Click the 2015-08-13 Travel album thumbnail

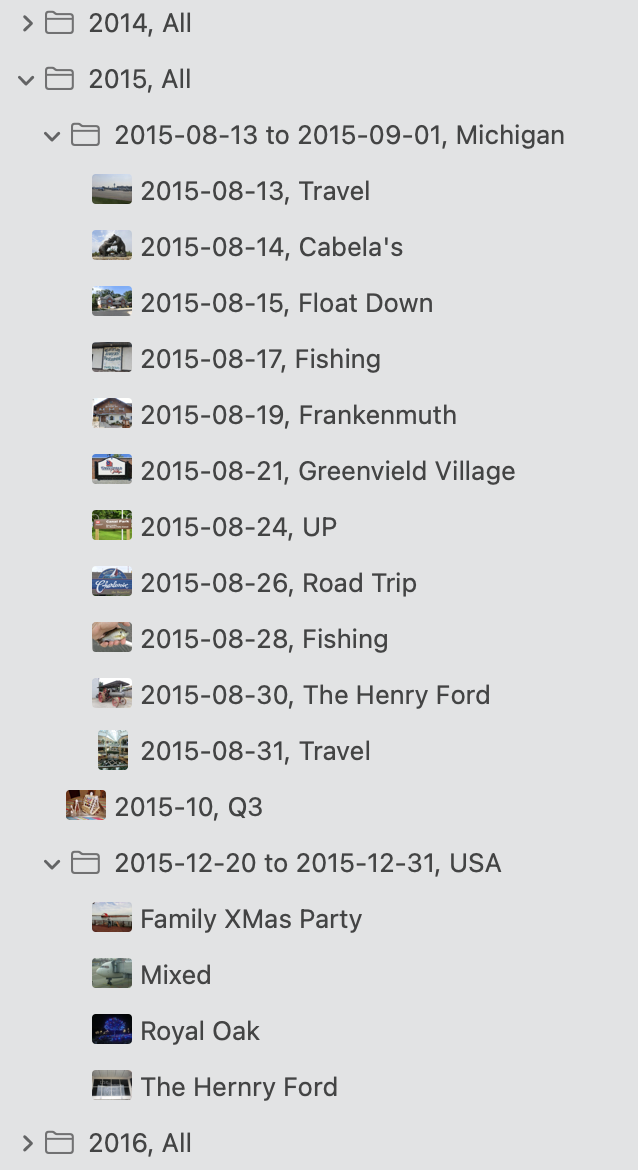(112, 191)
